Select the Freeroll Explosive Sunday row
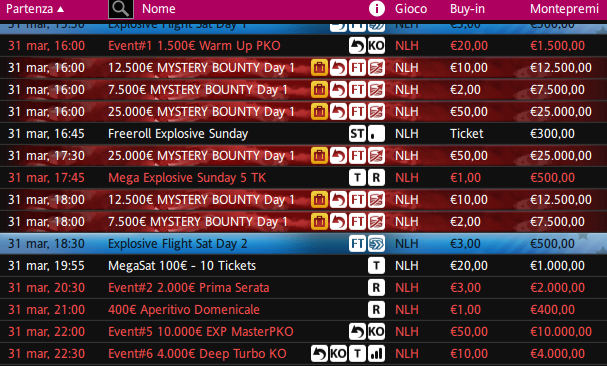 click(x=304, y=134)
